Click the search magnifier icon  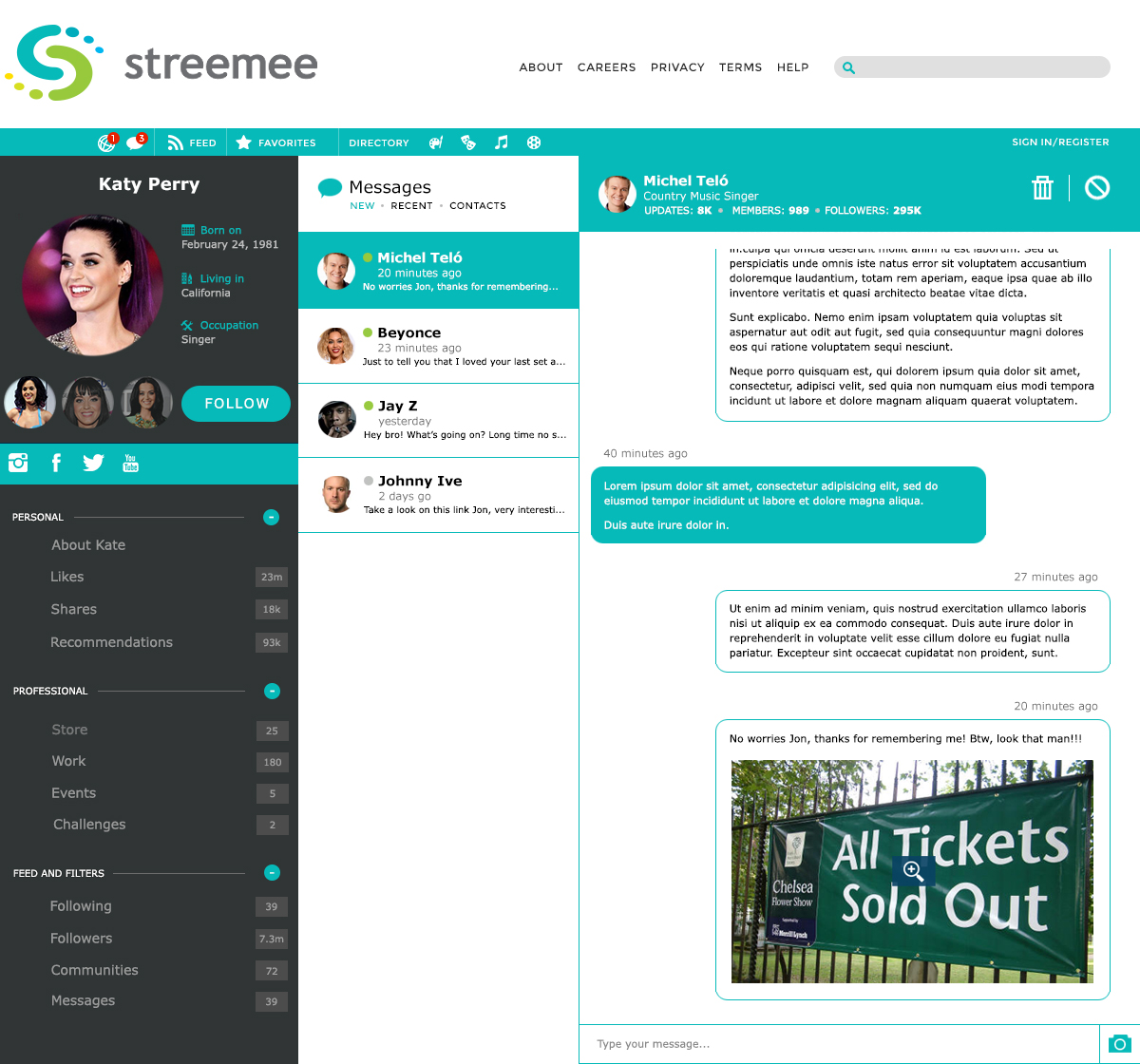pyautogui.click(x=848, y=67)
